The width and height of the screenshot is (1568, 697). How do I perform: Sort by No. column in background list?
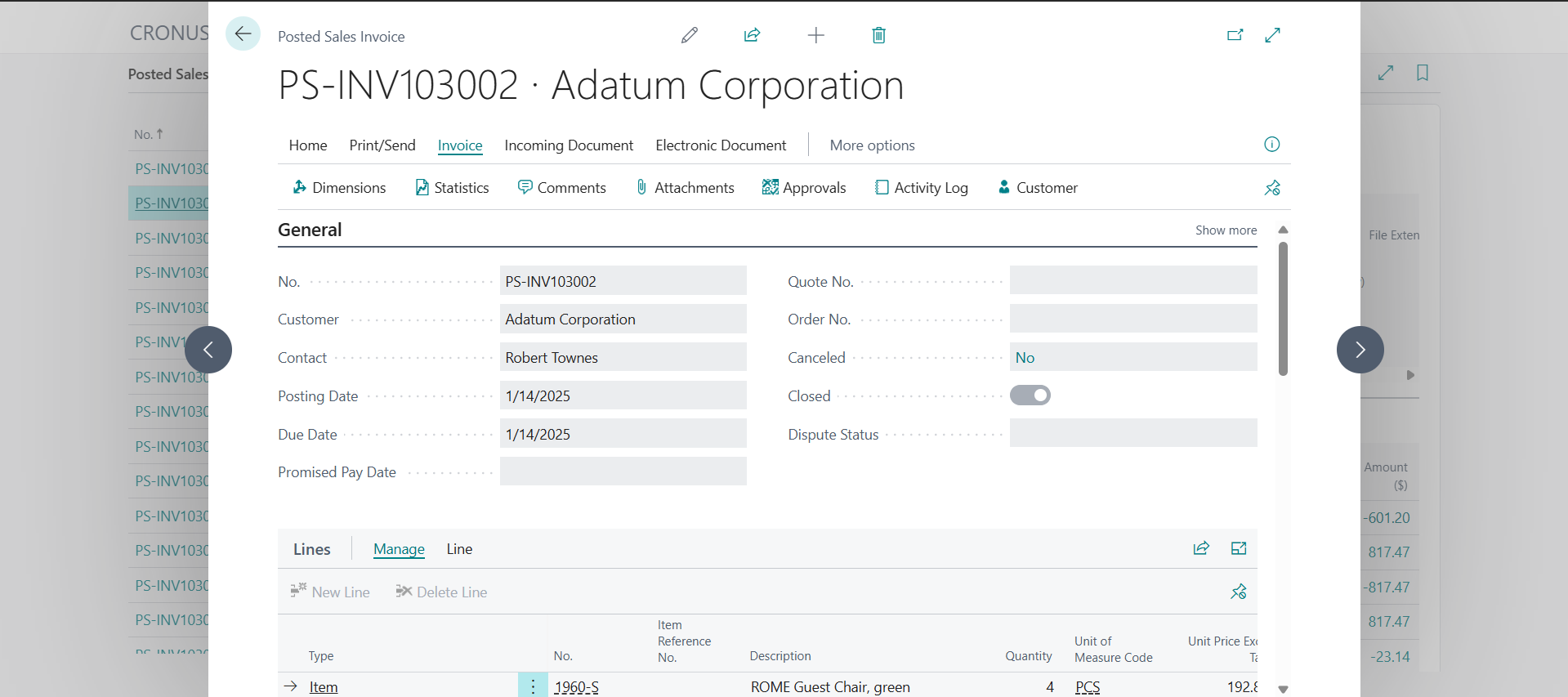(148, 134)
